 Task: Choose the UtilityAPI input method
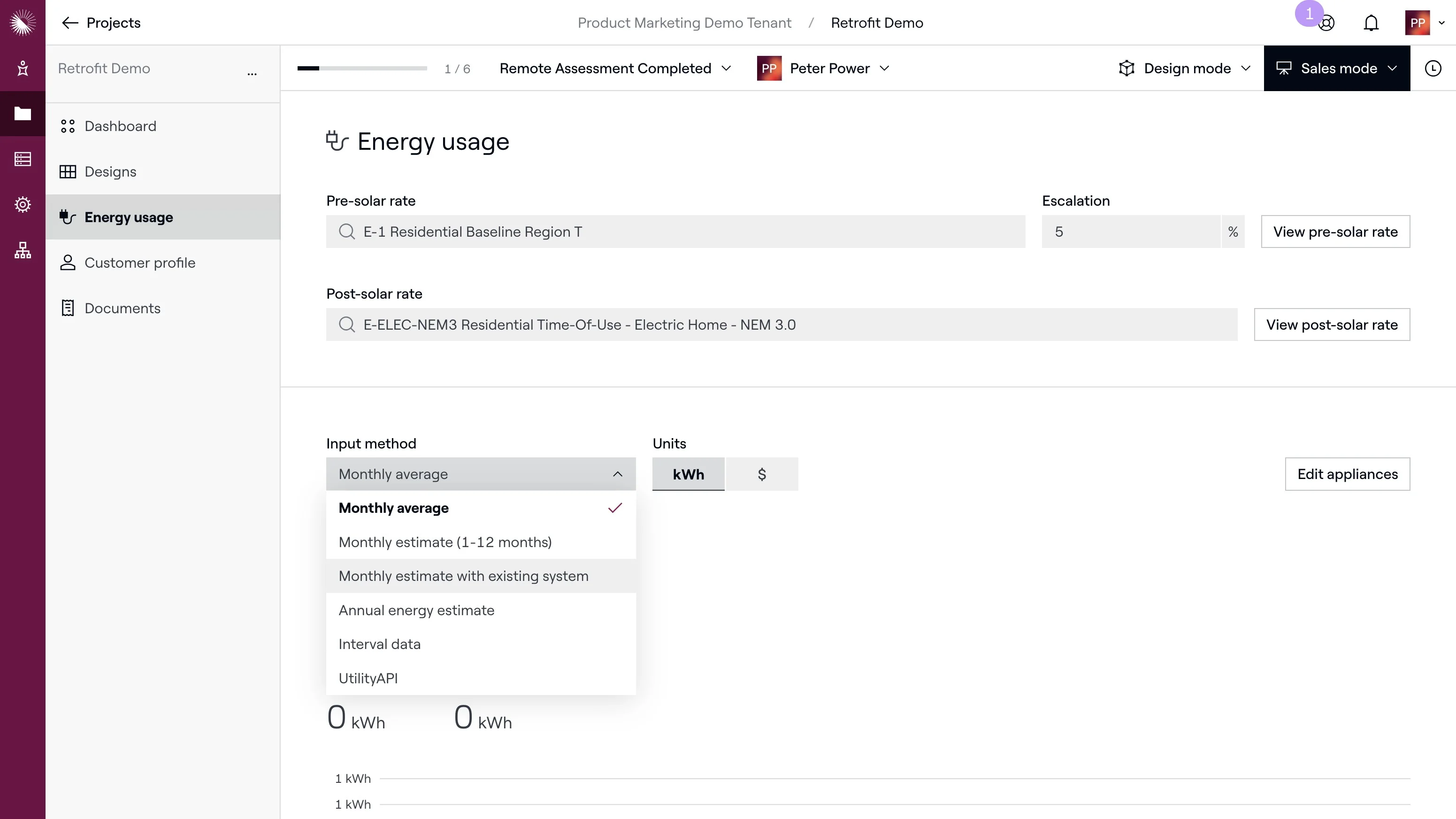368,678
